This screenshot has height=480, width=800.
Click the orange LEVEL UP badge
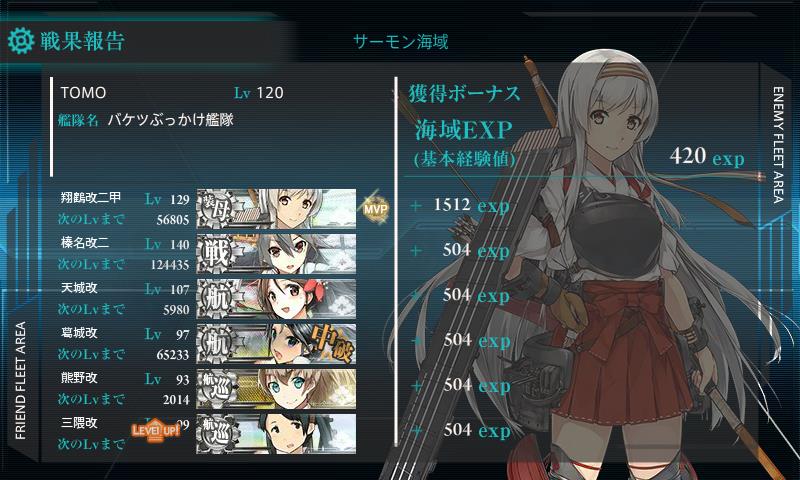click(156, 430)
